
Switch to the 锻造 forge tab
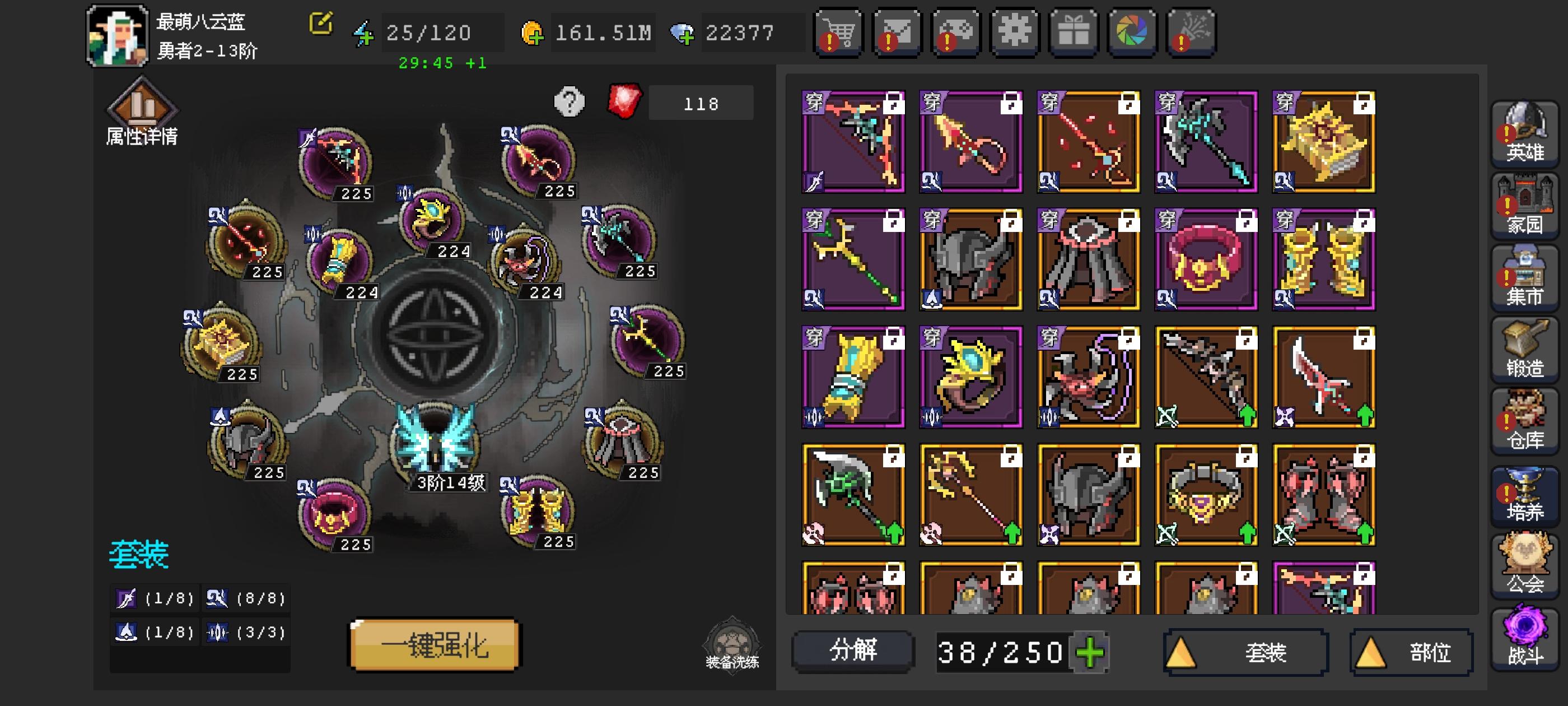coord(1524,349)
